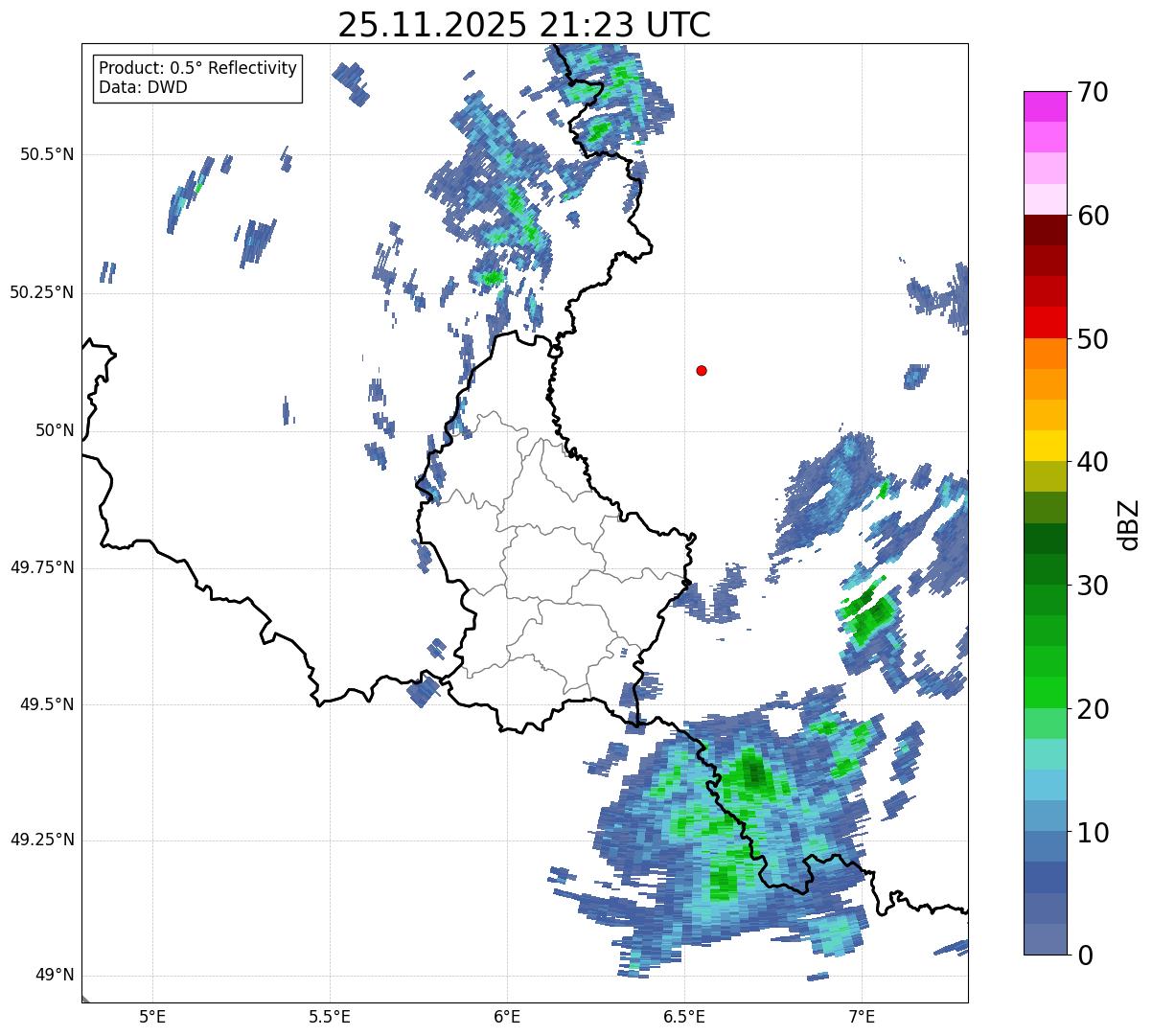Click the red station marker dot
Viewport: 1152px width, 1036px height.
702,370
